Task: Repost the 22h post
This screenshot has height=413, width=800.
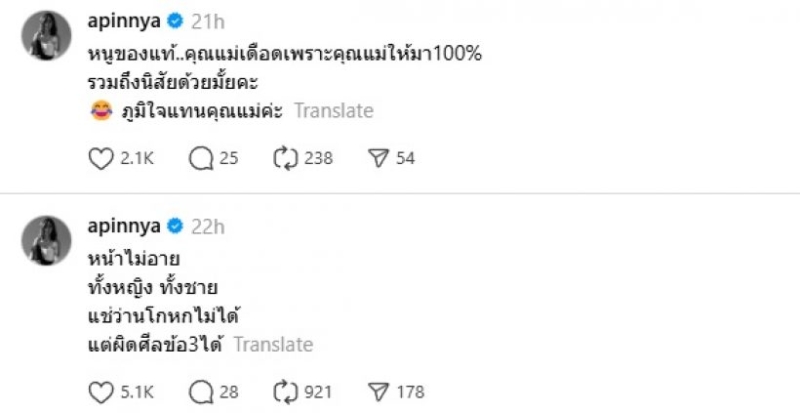Action: point(285,391)
